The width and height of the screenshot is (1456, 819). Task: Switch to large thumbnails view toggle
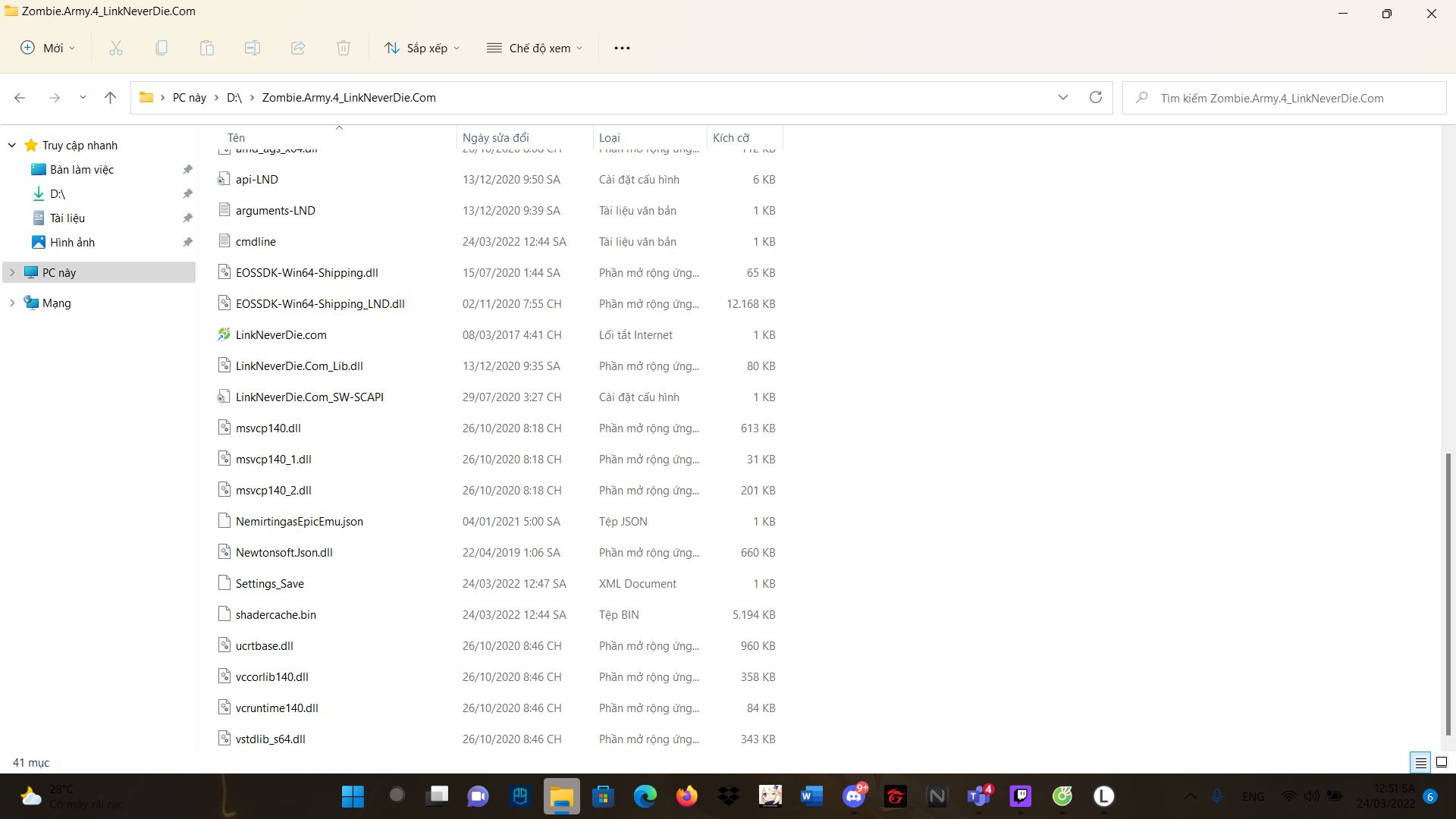[1442, 763]
